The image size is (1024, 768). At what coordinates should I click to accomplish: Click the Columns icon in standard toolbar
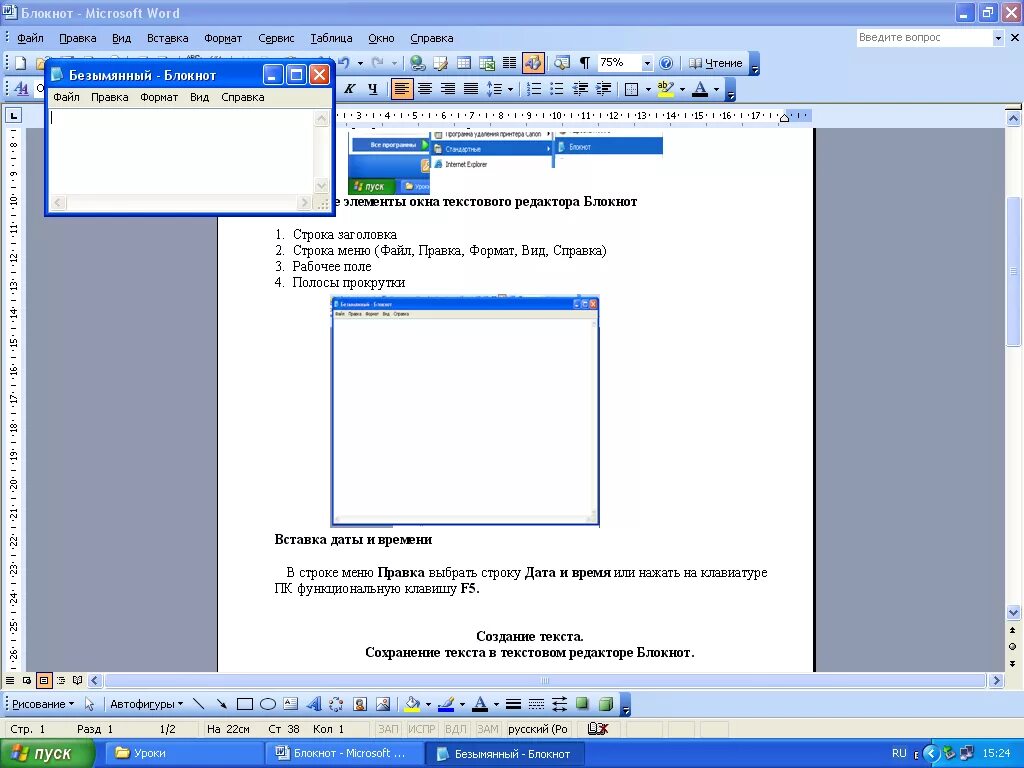point(509,63)
